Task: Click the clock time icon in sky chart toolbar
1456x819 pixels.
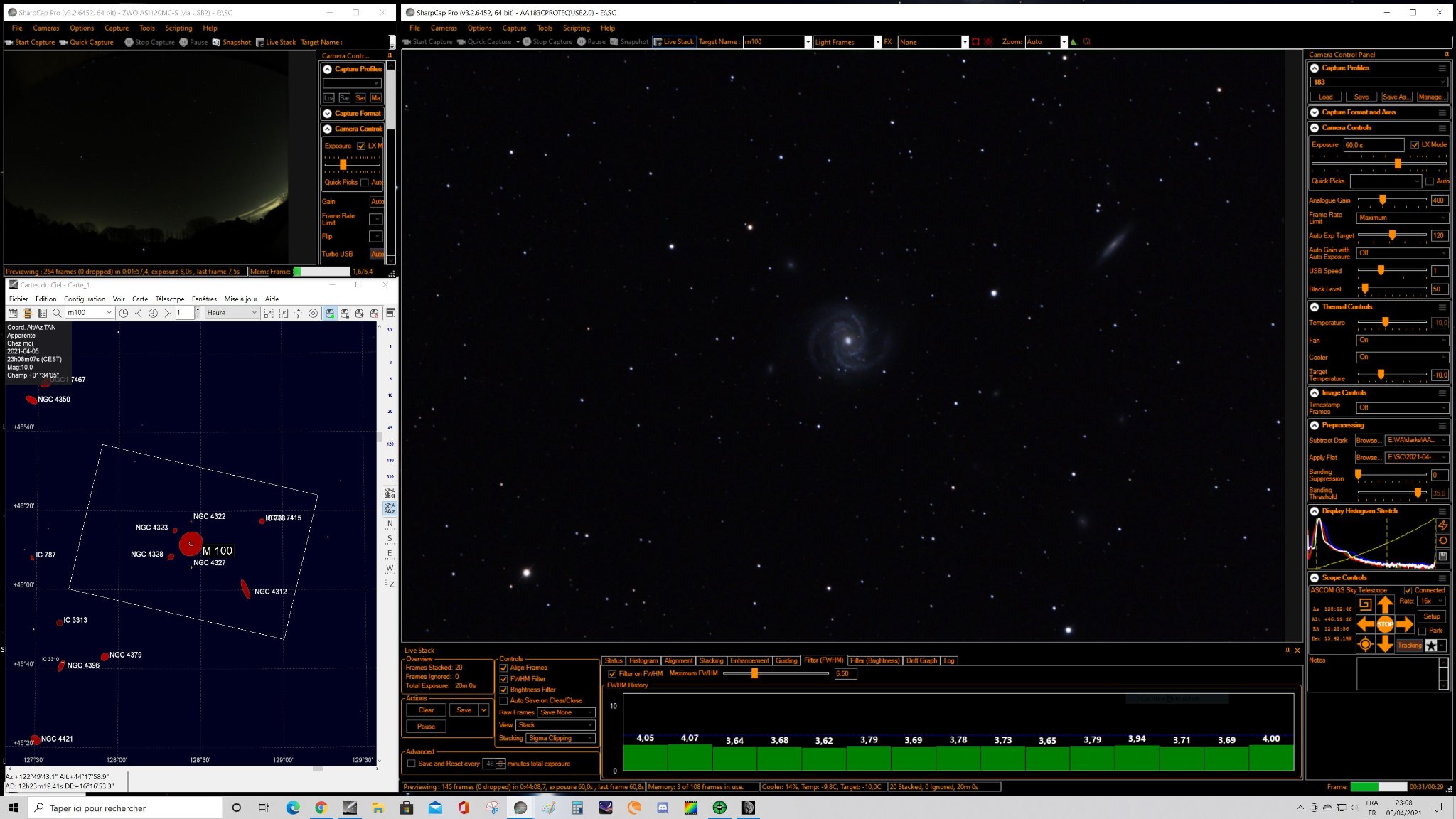Action: pos(124,313)
